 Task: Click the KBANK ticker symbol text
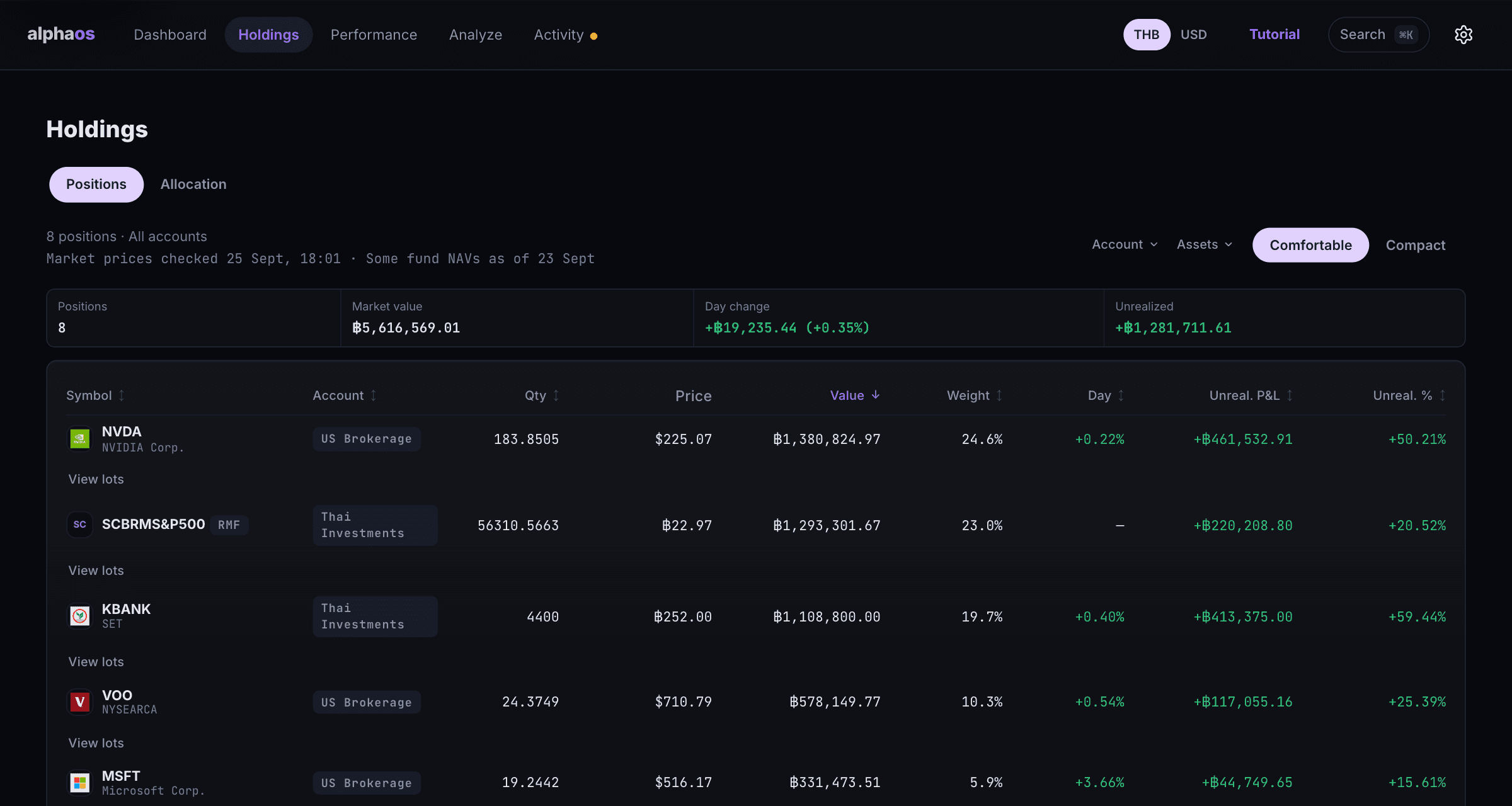(x=126, y=609)
